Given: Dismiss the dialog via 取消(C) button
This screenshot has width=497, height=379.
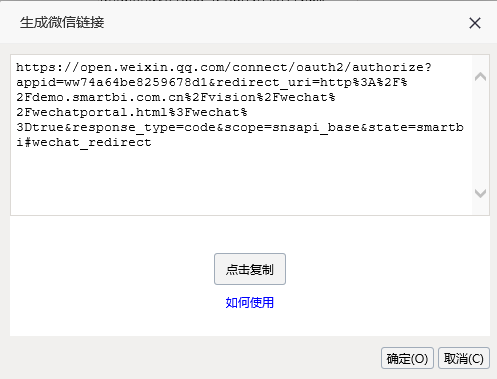Looking at the screenshot, I should 464,358.
